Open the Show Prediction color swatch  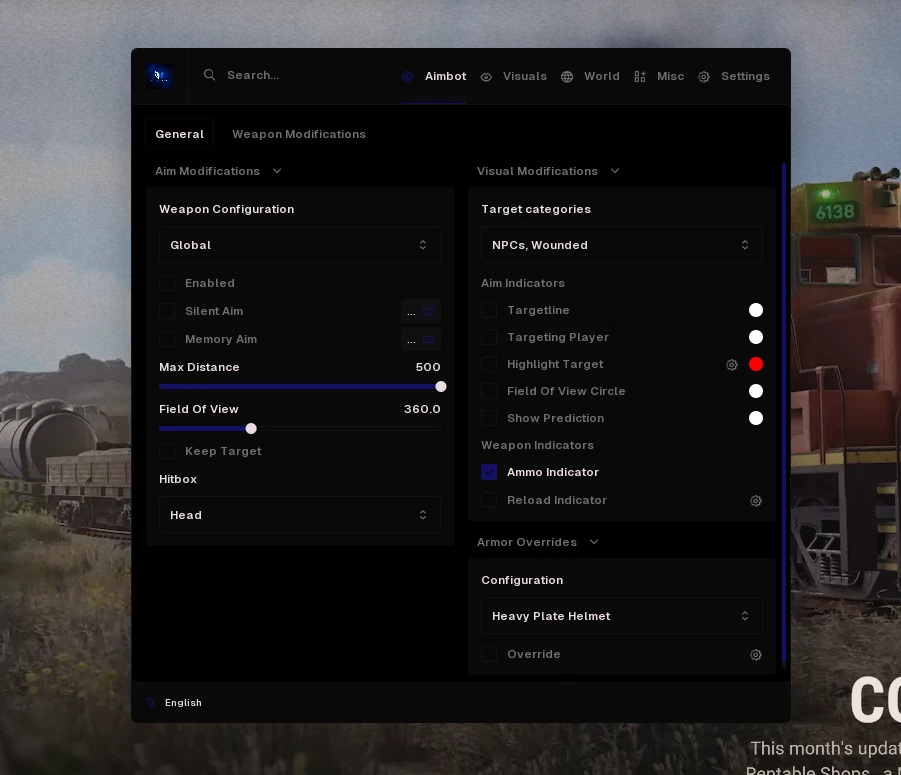coord(756,418)
